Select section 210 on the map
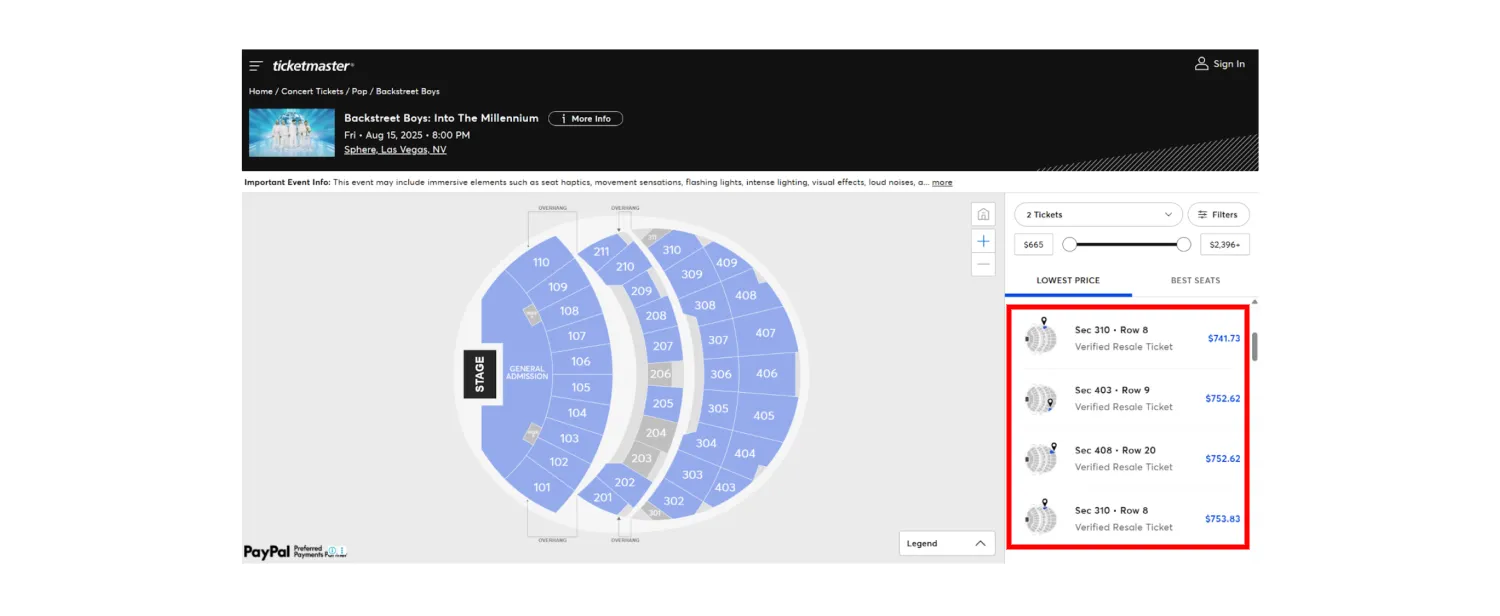Viewport: 1500px width, 616px height. point(625,267)
